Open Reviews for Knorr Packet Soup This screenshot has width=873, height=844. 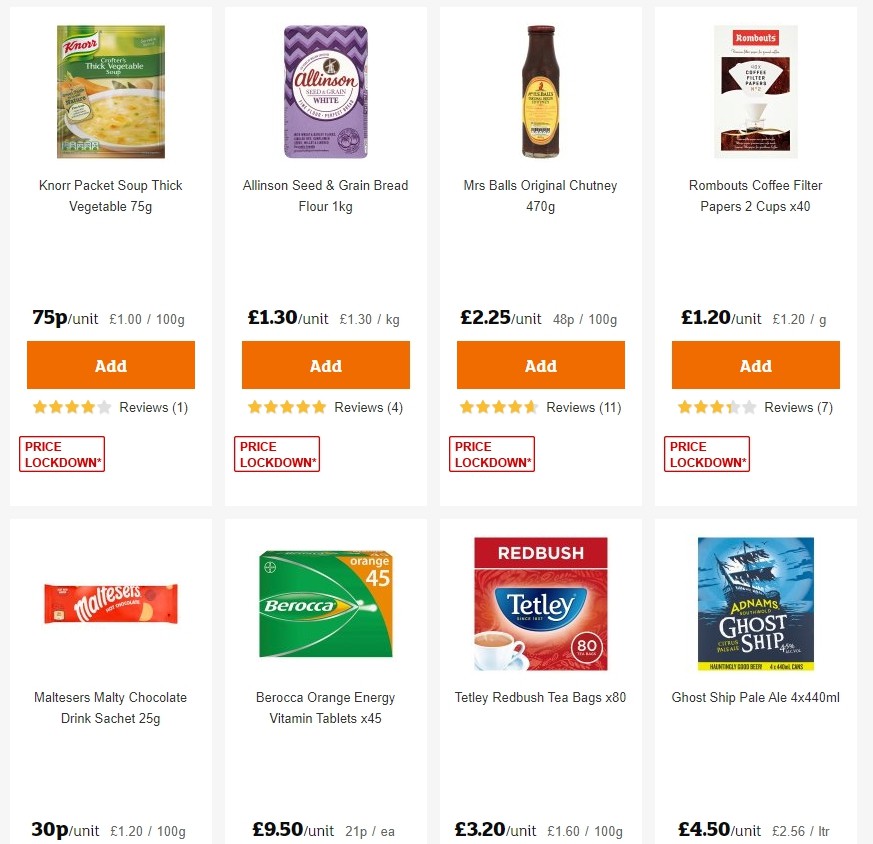click(153, 407)
